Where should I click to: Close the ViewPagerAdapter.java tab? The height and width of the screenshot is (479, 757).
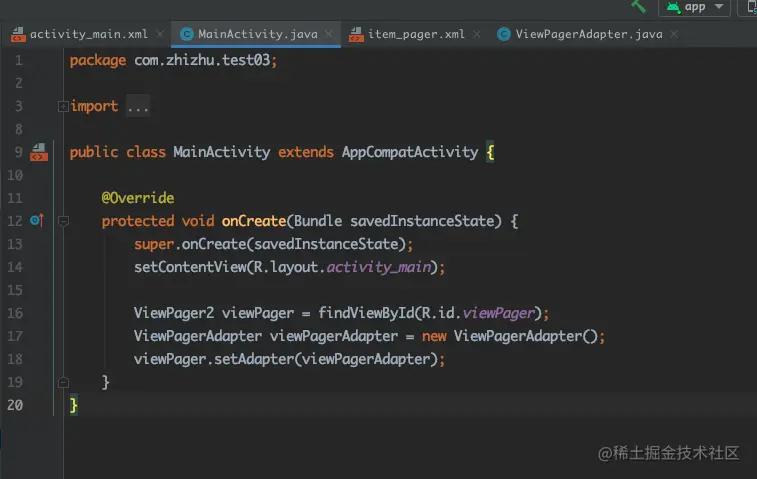coord(674,34)
